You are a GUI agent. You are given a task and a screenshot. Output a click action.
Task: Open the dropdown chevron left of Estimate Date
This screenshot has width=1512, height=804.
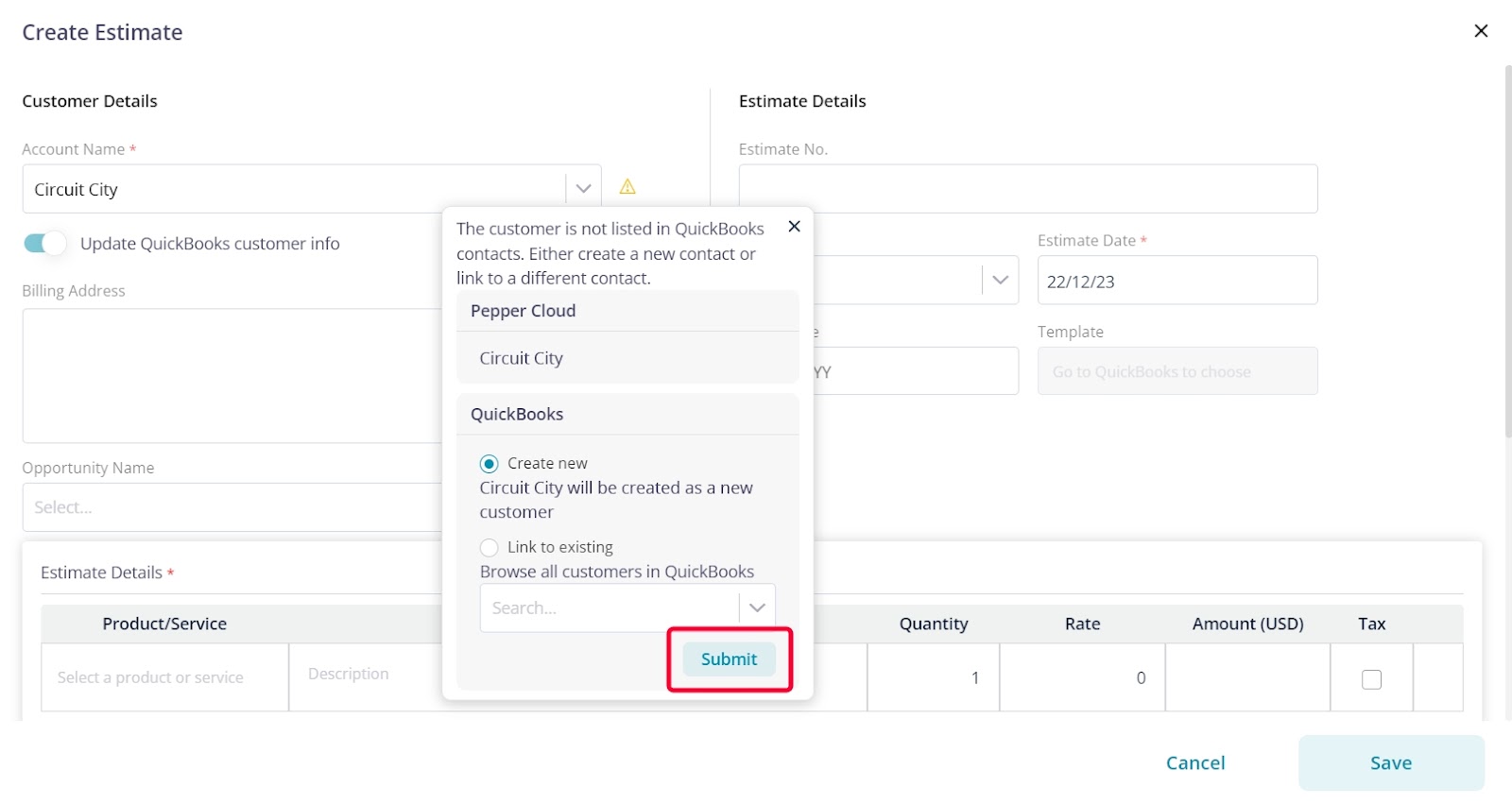point(1000,281)
